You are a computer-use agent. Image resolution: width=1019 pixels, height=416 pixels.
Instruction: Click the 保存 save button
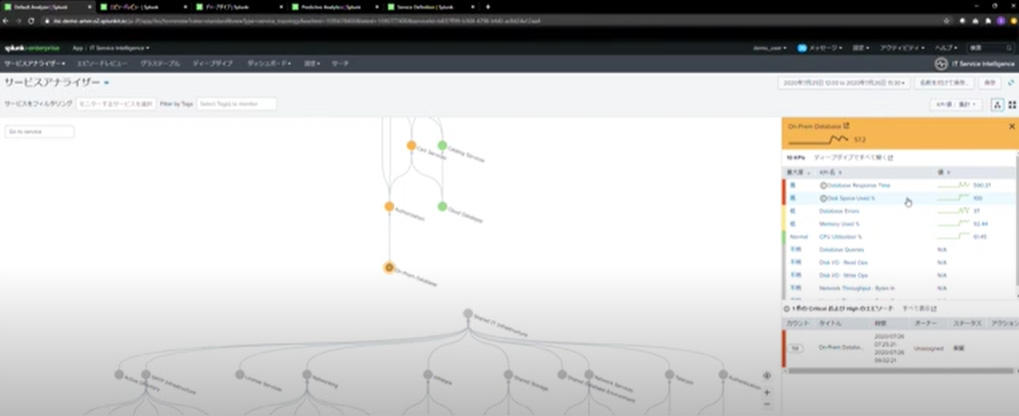coord(989,83)
